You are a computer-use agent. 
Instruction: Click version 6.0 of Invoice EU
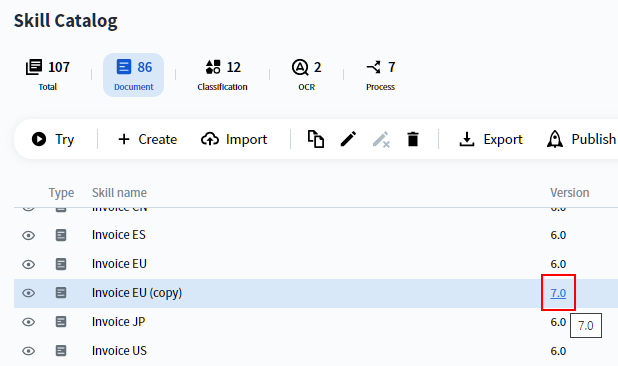pyautogui.click(x=558, y=264)
